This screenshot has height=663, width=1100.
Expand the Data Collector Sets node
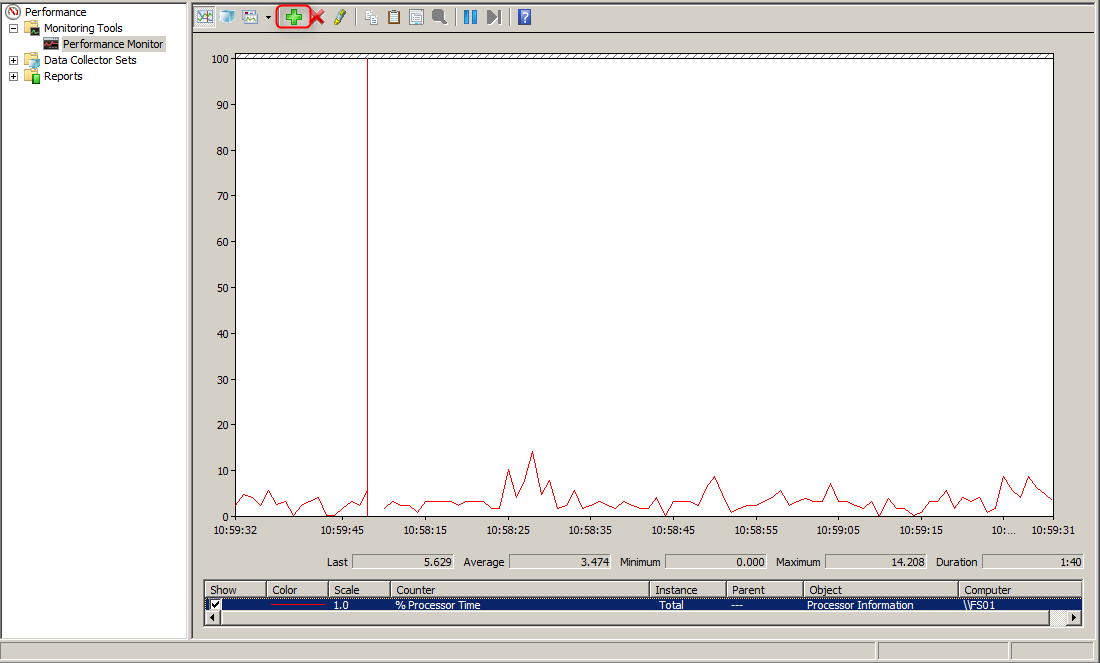(13, 61)
